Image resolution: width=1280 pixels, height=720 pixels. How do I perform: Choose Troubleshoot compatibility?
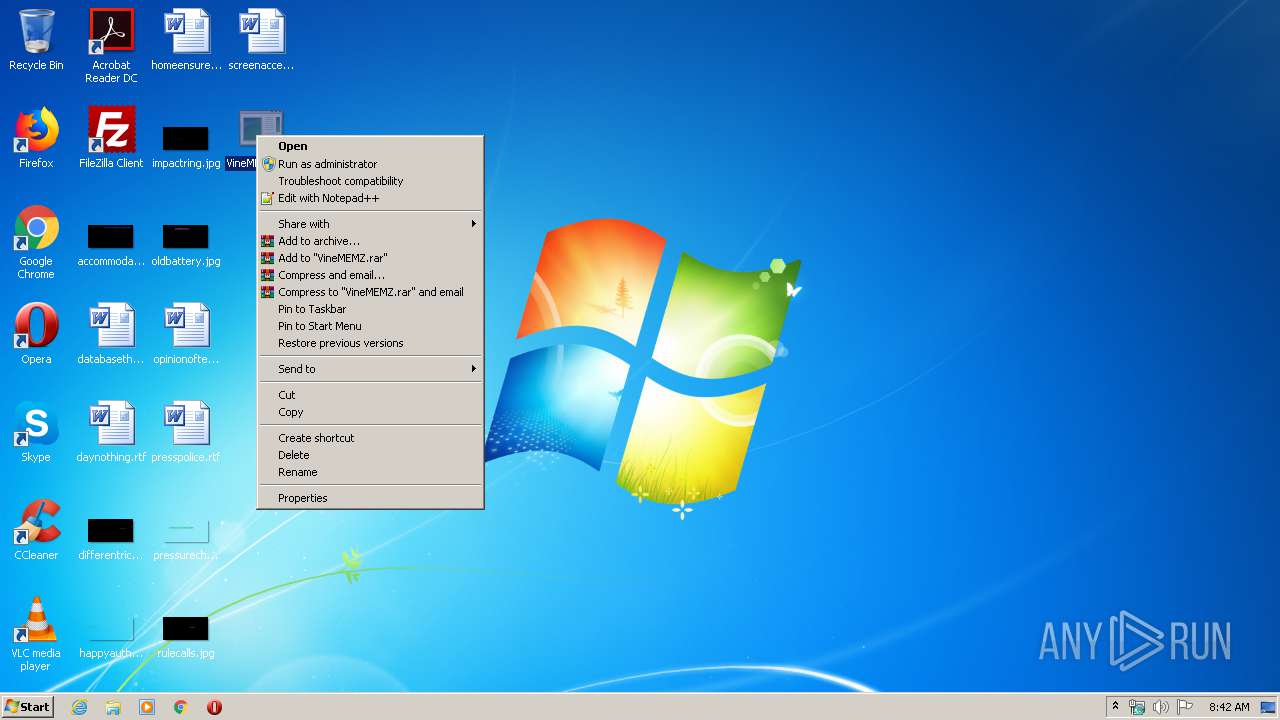[371, 181]
